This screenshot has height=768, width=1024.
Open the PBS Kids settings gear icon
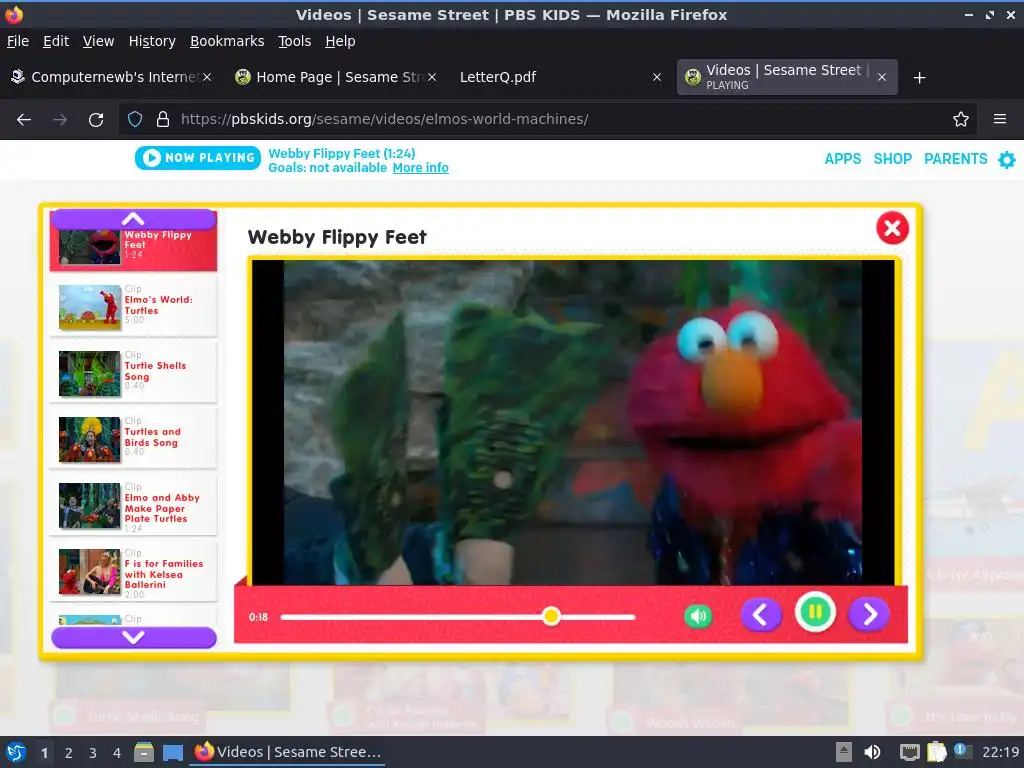tap(1006, 159)
